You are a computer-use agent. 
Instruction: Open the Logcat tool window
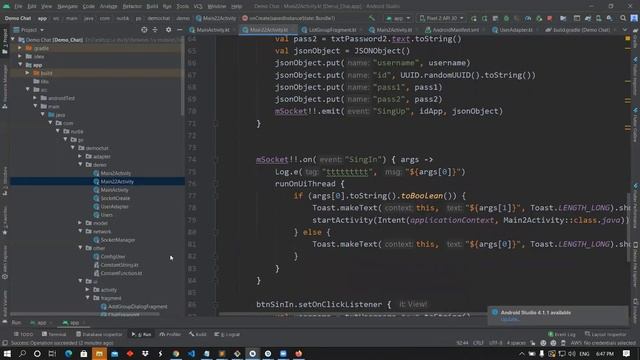227,334
